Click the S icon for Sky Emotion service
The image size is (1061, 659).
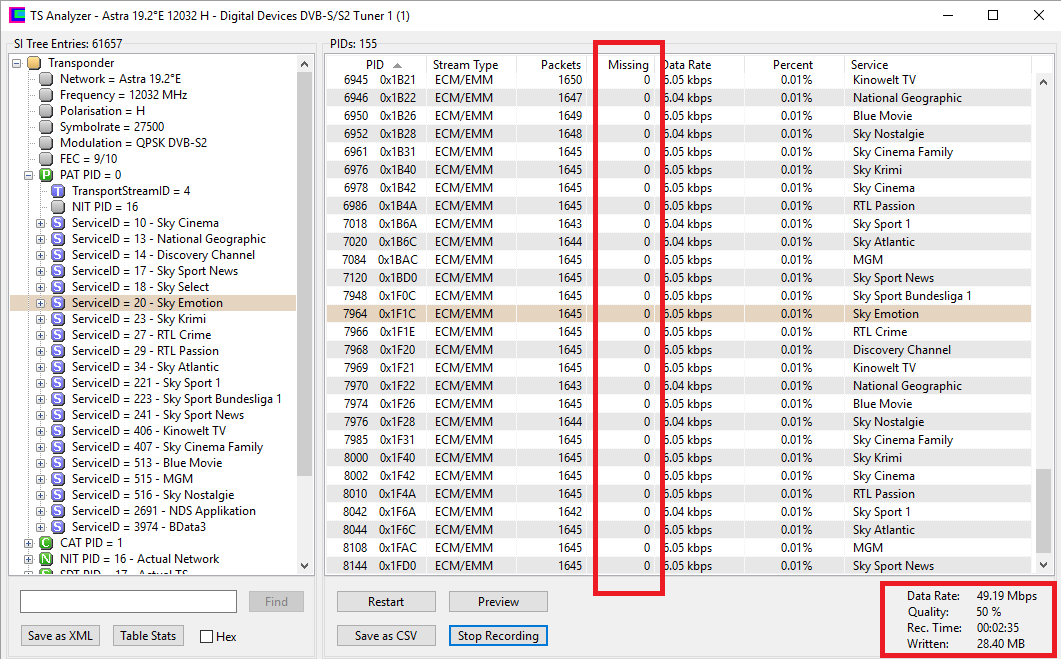pos(58,303)
